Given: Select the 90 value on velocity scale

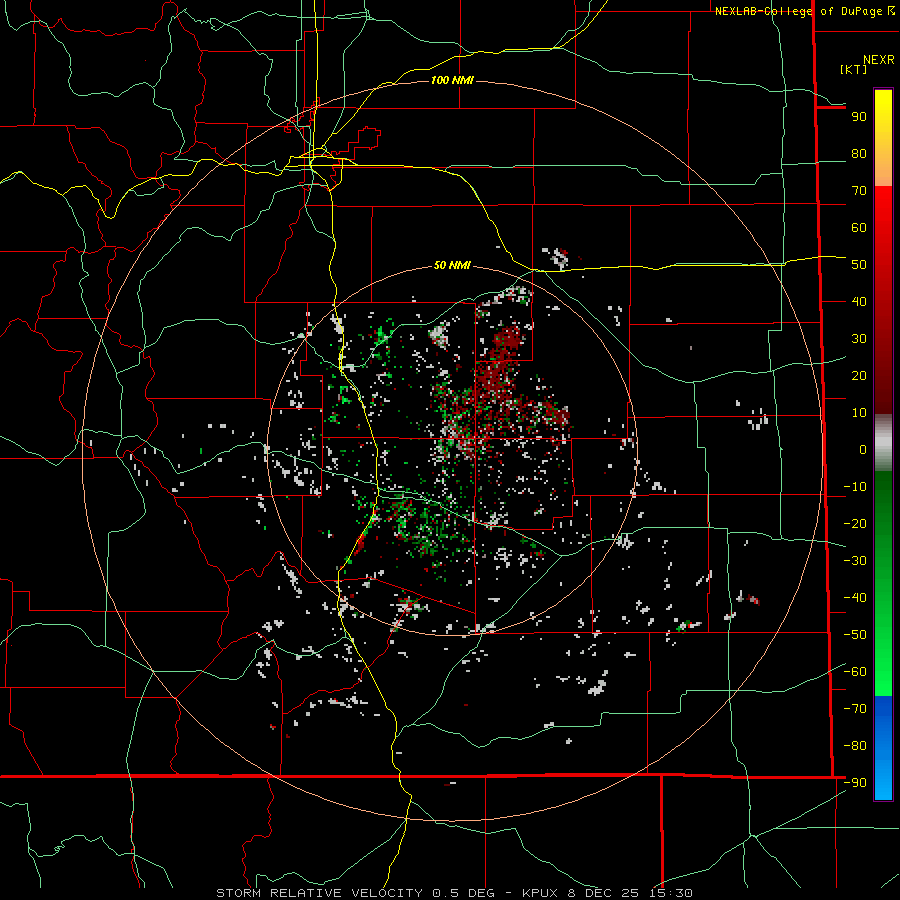Looking at the screenshot, I should point(859,117).
